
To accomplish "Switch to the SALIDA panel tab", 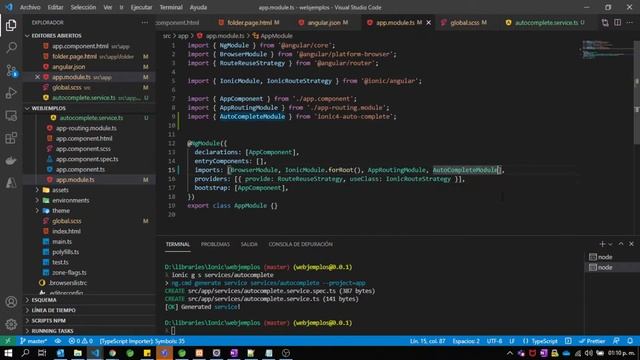I will [249, 244].
